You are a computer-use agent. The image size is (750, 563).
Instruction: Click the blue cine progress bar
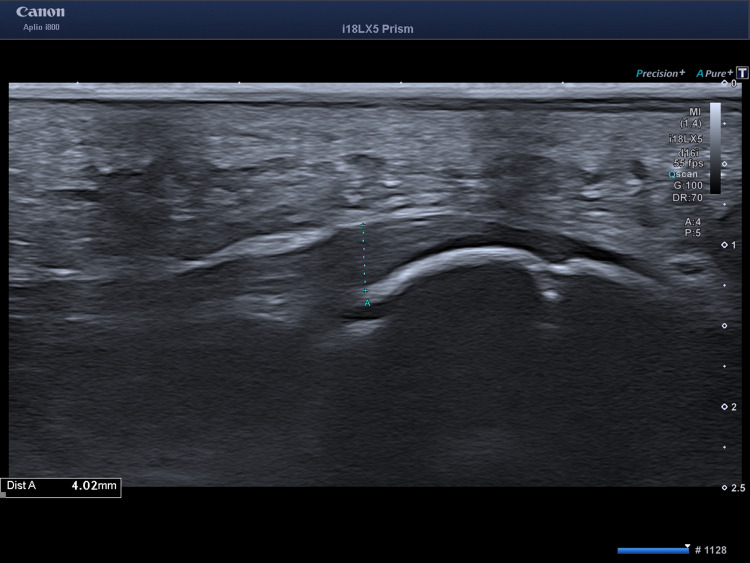click(x=654, y=550)
